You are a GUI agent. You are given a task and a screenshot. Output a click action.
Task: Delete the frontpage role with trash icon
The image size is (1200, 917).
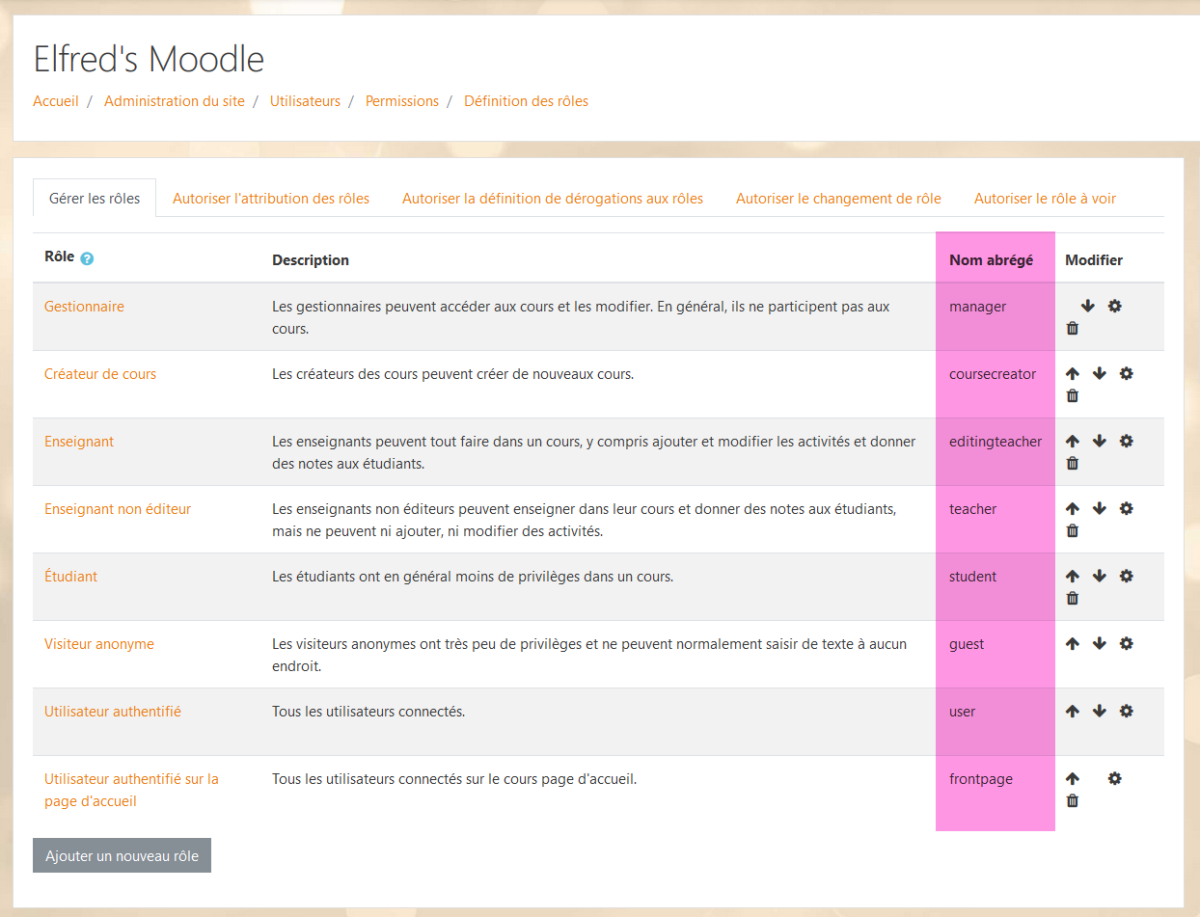(1073, 800)
